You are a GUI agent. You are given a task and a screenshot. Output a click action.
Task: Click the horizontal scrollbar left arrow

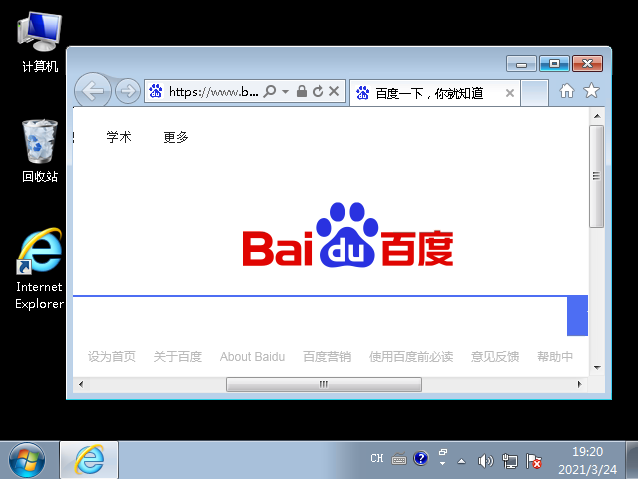81,384
